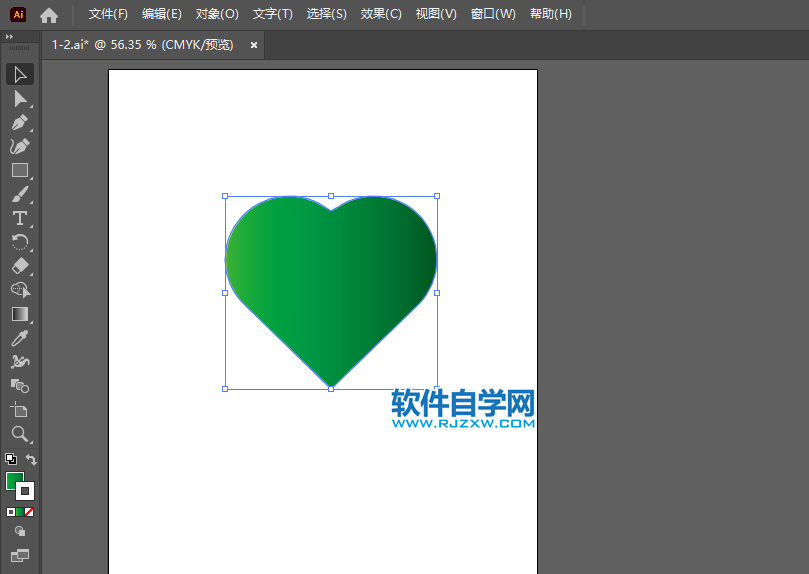Select the Blend tool
Screen dimensions: 809x574
20,386
